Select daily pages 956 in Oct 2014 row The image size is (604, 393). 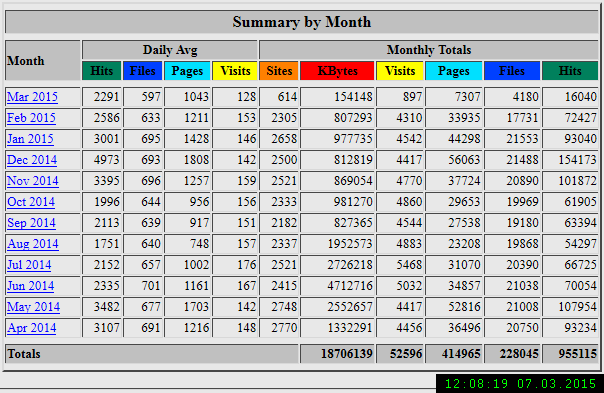(199, 202)
